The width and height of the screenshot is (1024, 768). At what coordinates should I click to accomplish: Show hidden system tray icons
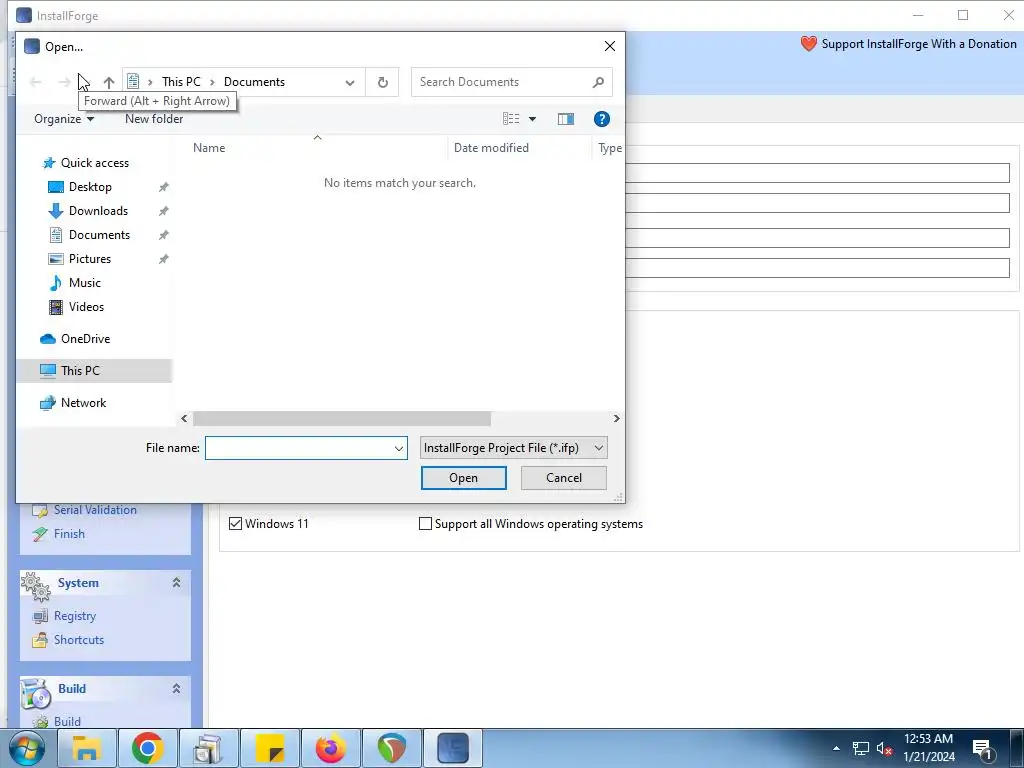coord(837,748)
